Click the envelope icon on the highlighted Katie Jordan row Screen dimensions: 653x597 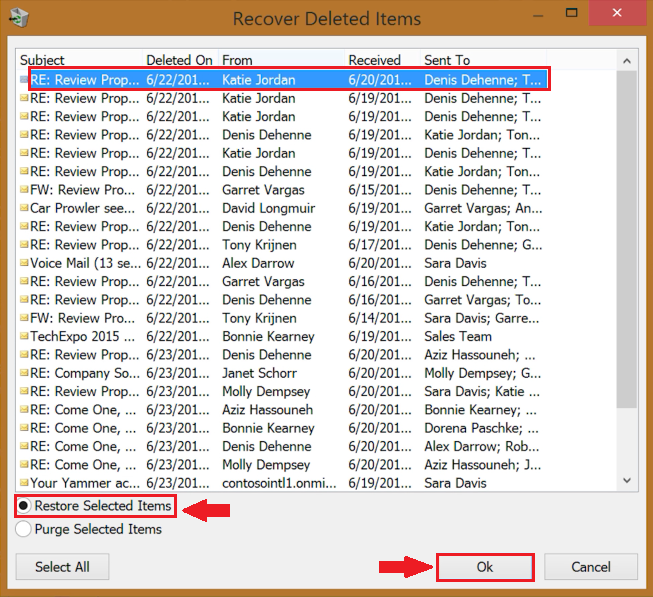coord(24,79)
